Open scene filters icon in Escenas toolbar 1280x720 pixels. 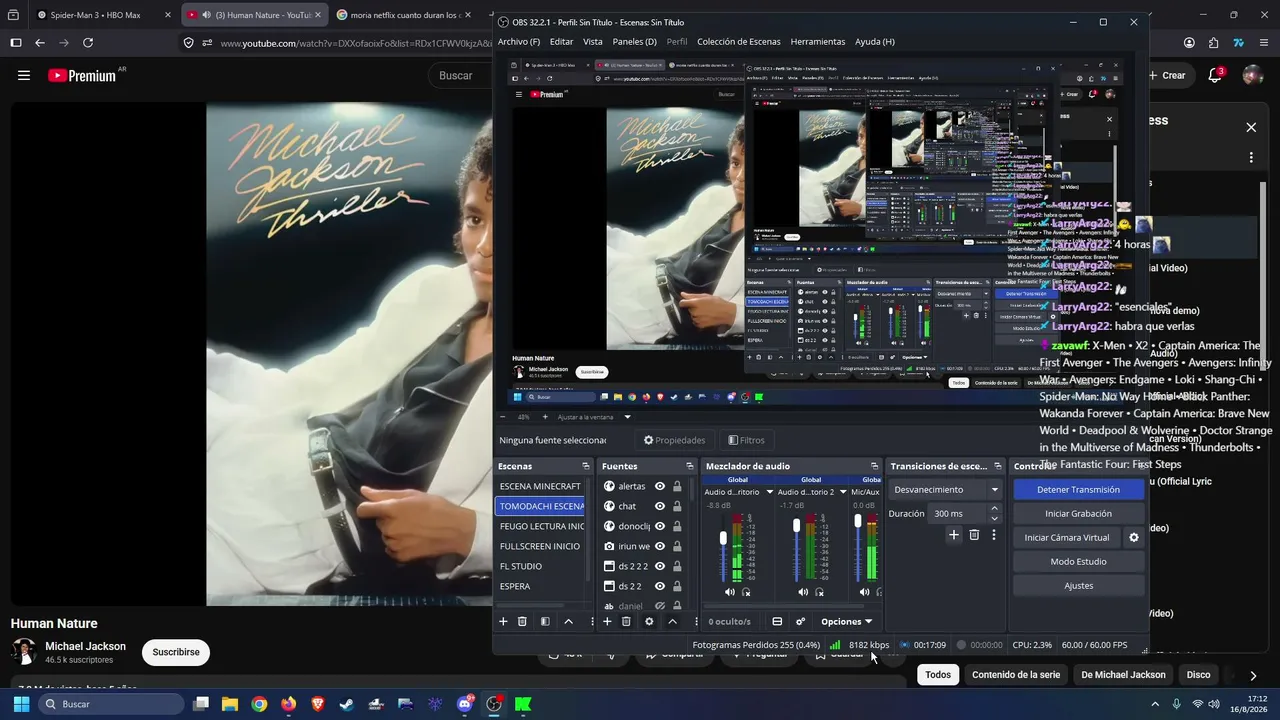click(545, 621)
